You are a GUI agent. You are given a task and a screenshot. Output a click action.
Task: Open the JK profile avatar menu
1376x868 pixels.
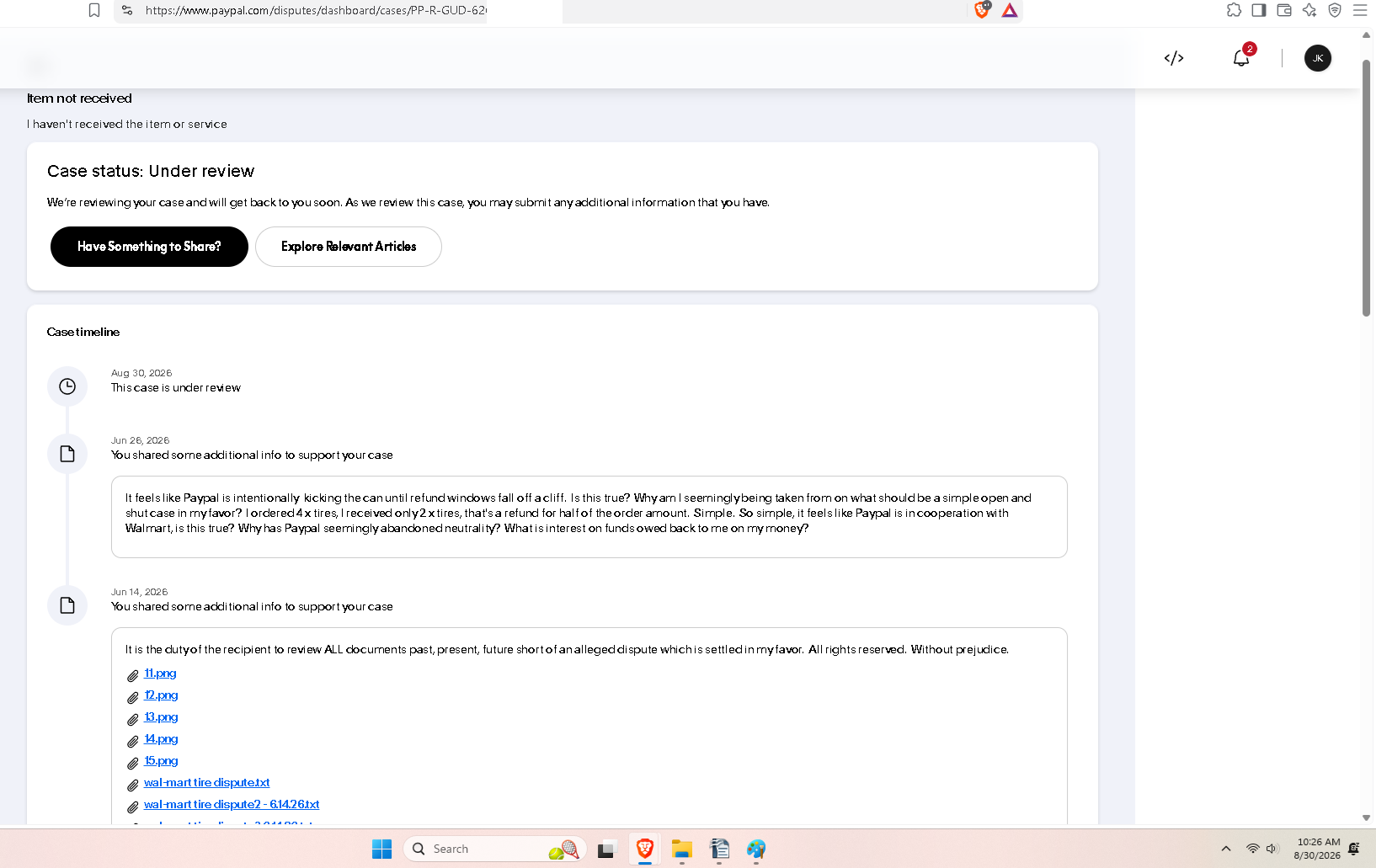1318,58
